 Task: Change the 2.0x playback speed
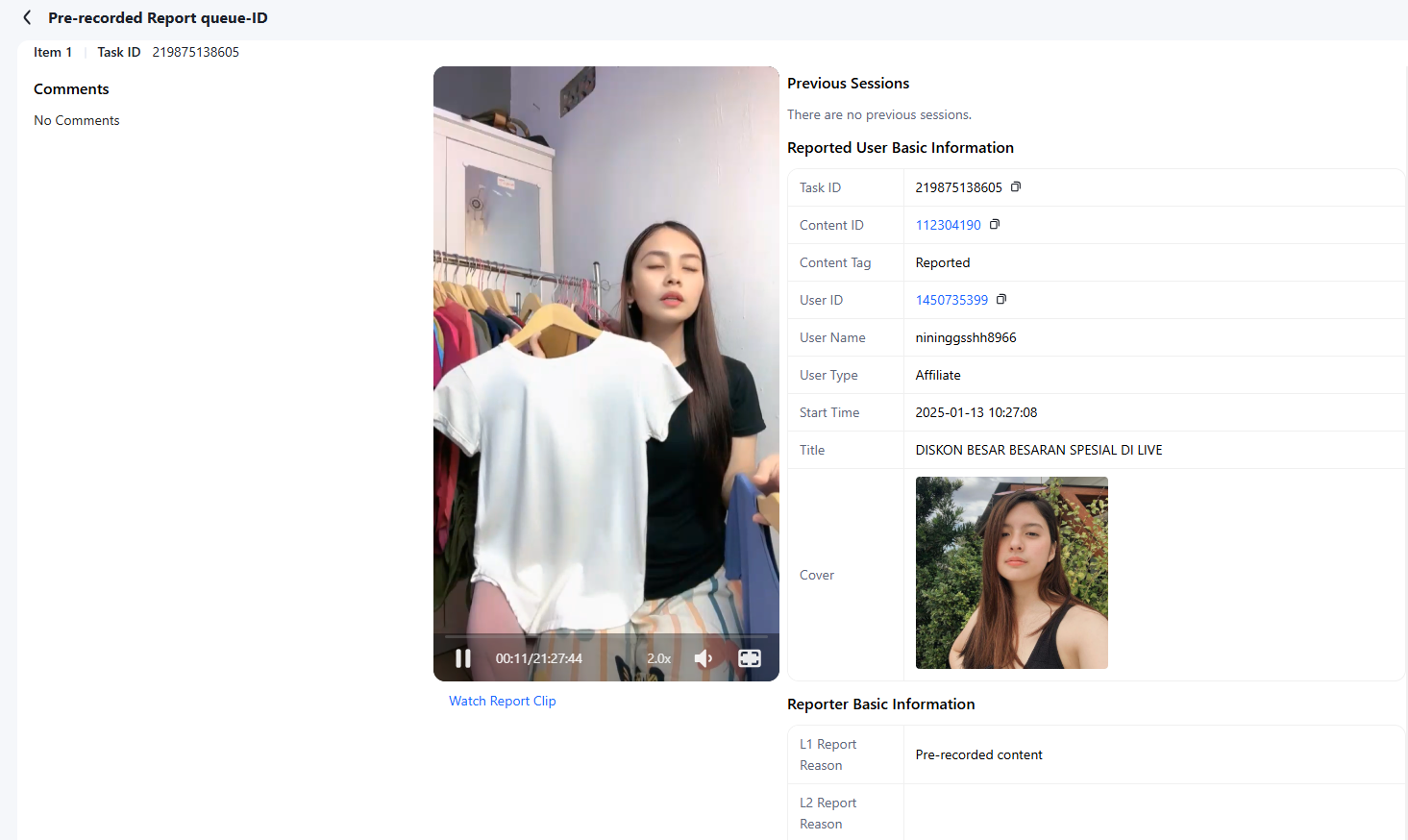pos(658,658)
